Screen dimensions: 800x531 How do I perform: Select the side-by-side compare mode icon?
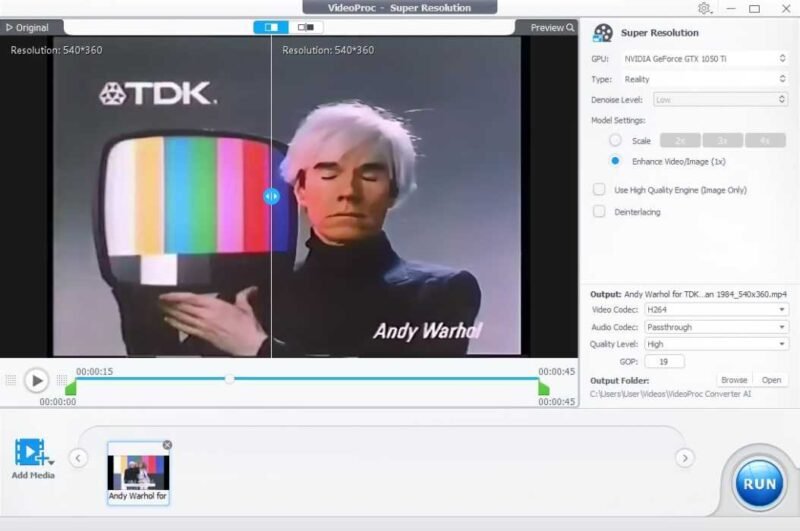click(306, 27)
